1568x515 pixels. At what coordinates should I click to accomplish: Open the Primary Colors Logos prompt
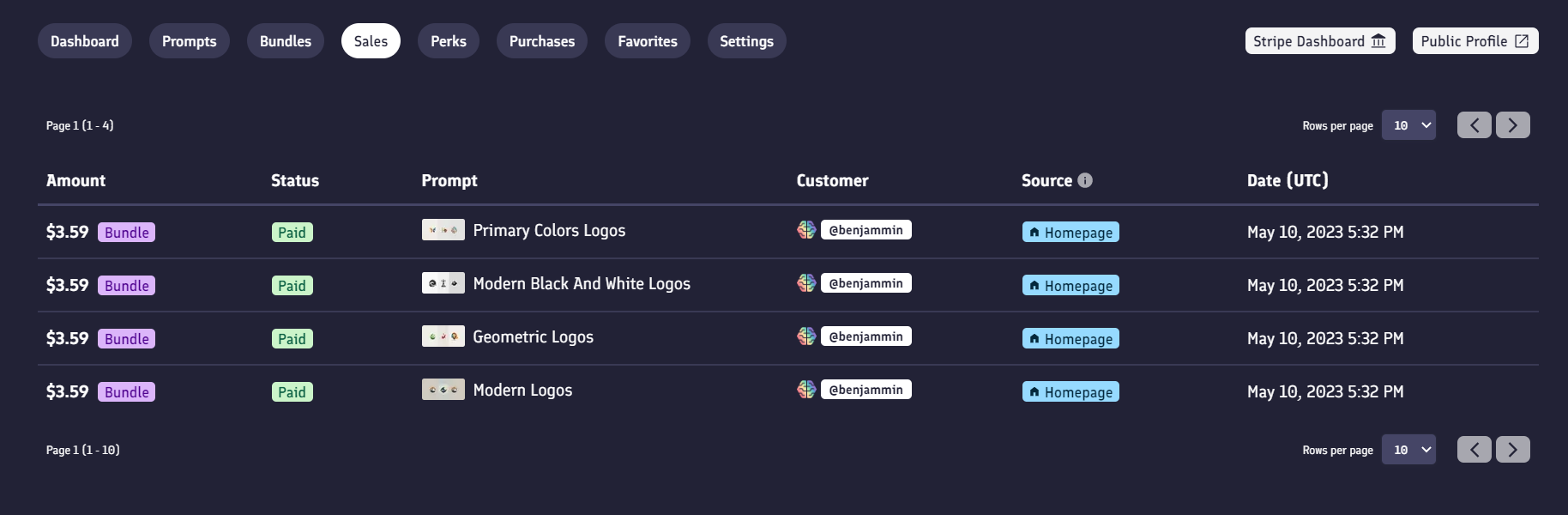tap(549, 230)
